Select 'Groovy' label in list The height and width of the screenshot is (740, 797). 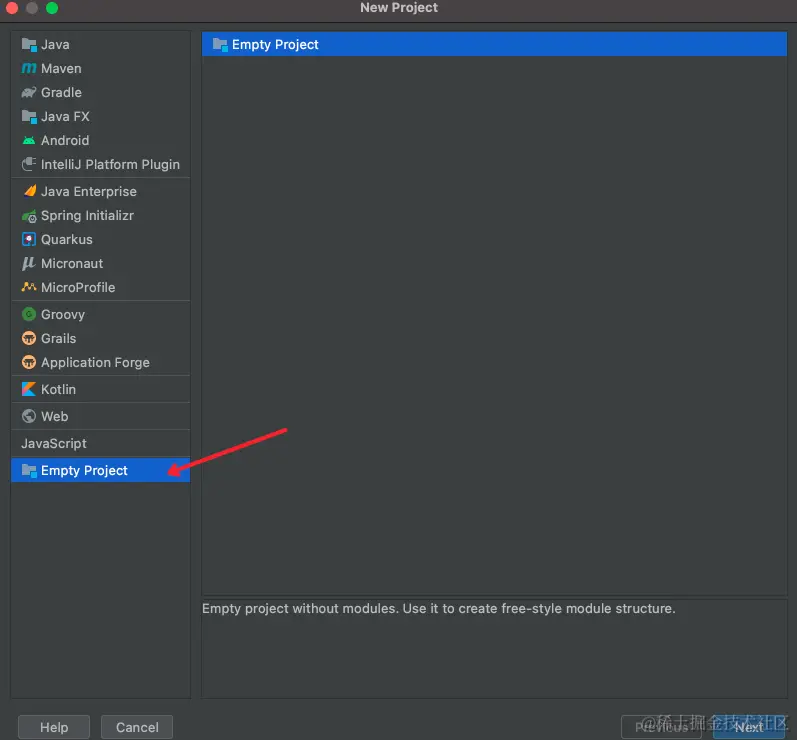click(63, 315)
